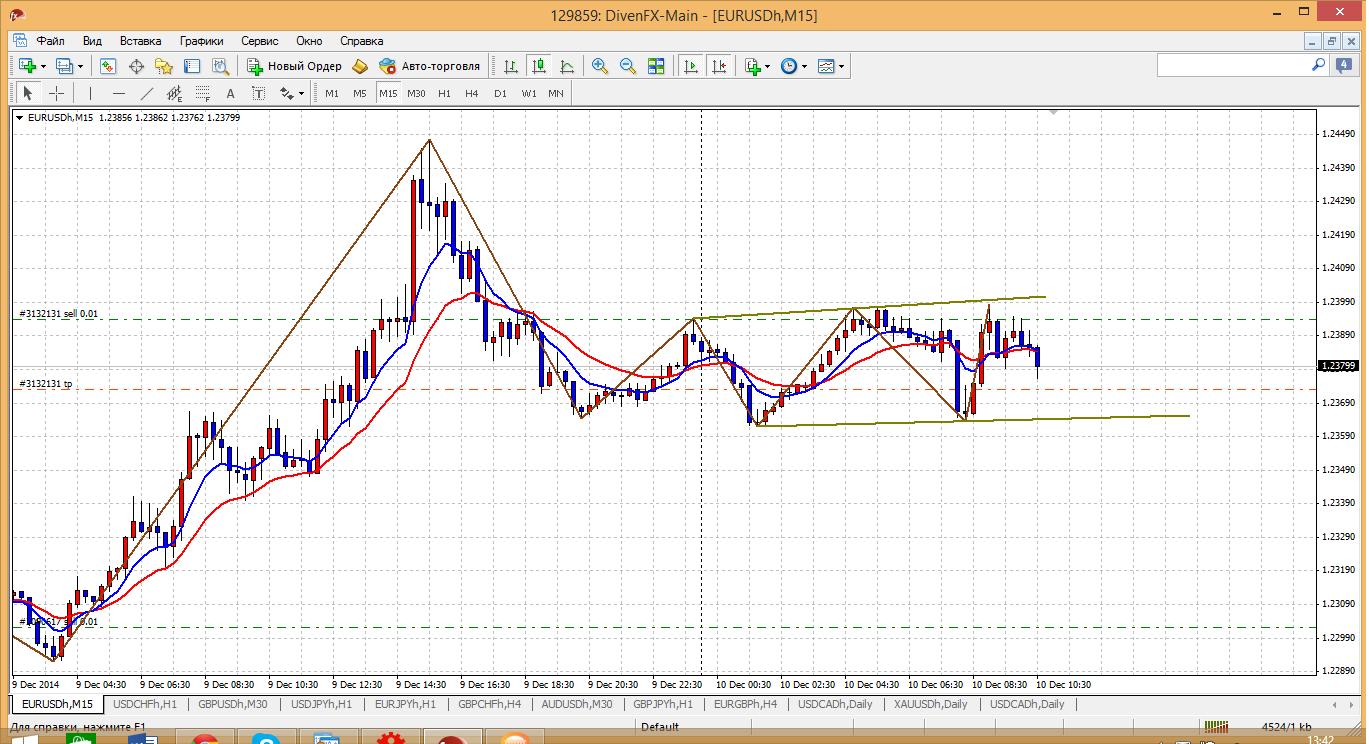Image resolution: width=1369 pixels, height=744 pixels.
Task: Tile chart windows using the grid icon
Action: click(656, 66)
